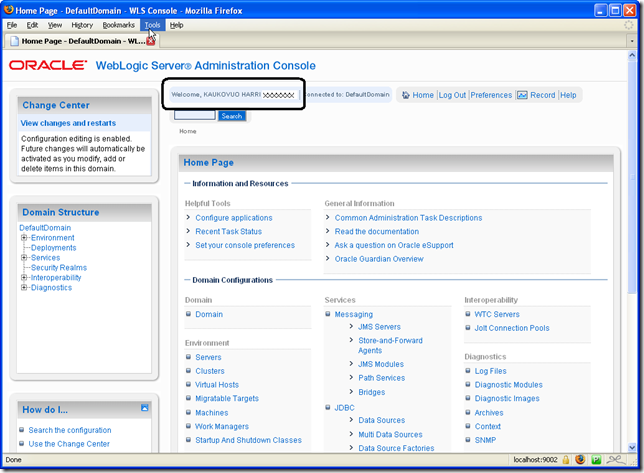This screenshot has width=644, height=473.
Task: Click the page scroll down arrow
Action: [x=632, y=447]
